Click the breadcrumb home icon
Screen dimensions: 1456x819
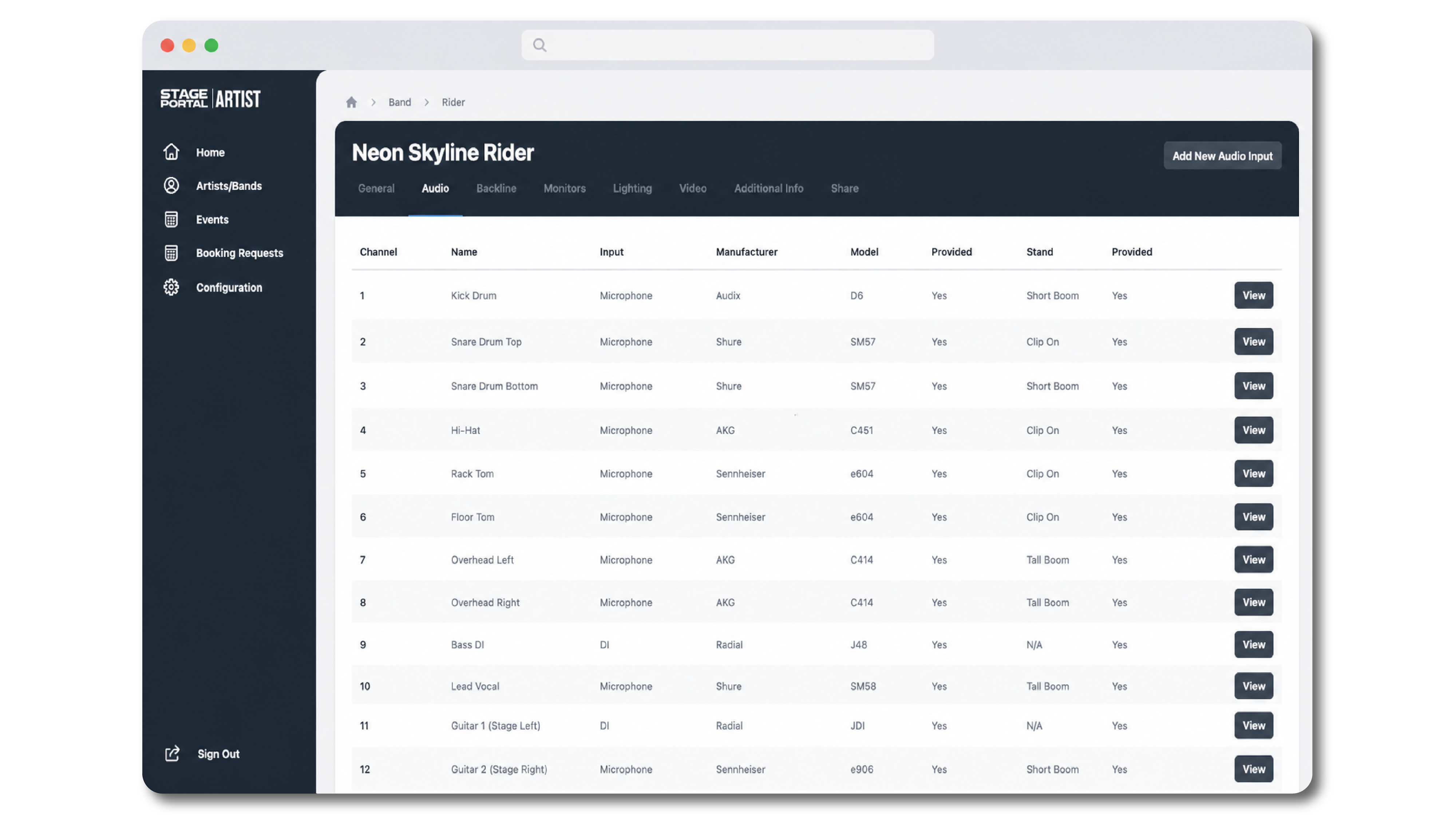point(352,102)
